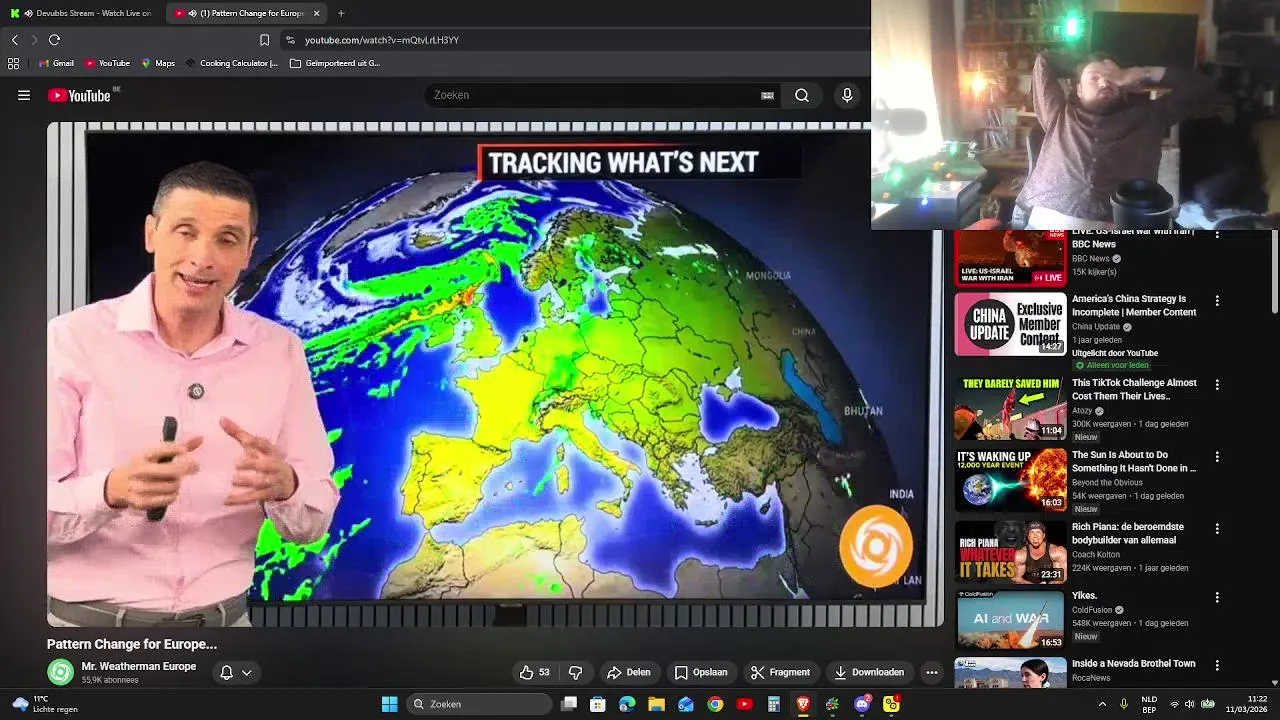Click the Delen share button
Image resolution: width=1280 pixels, height=720 pixels.
click(628, 673)
